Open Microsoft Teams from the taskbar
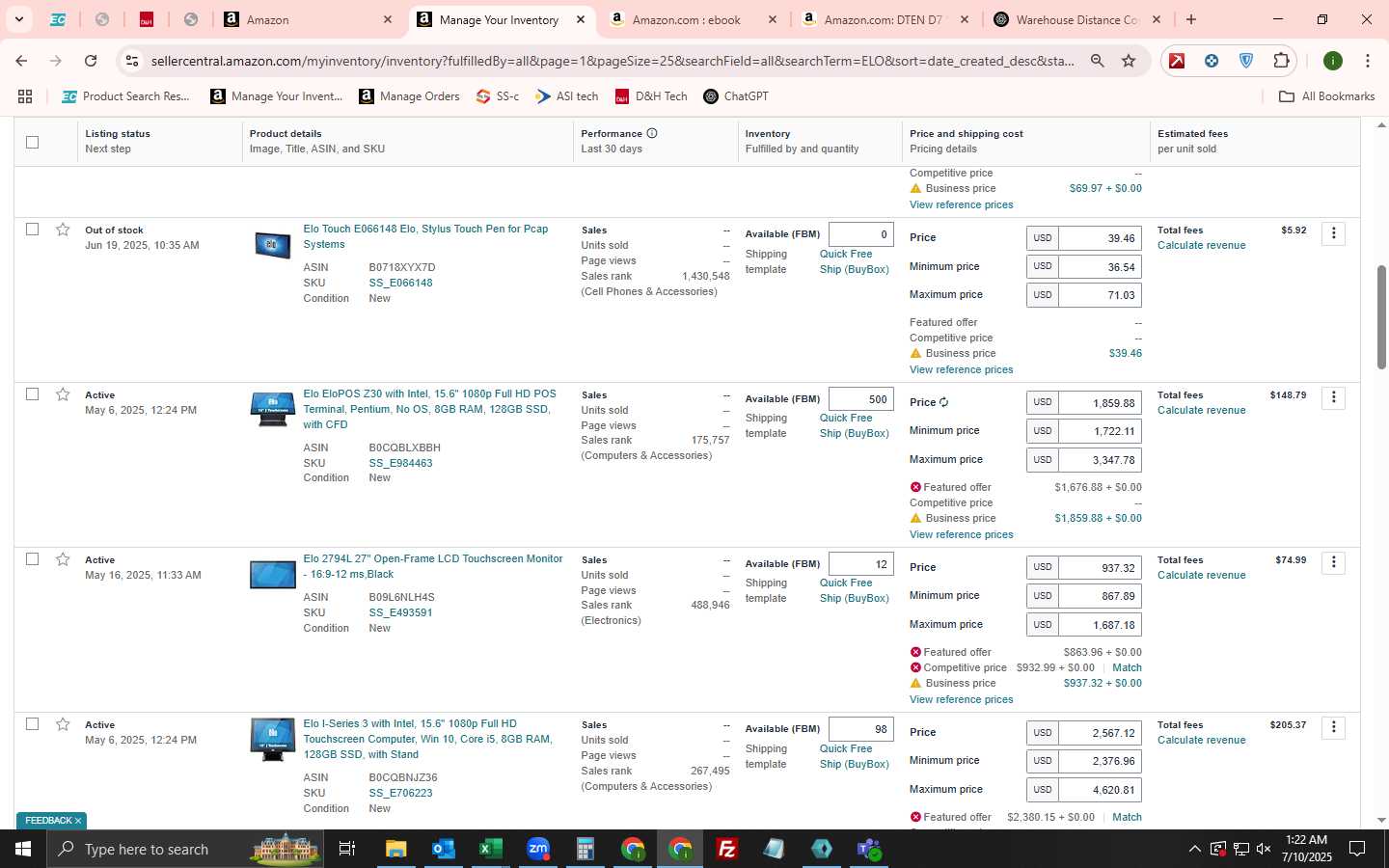 [869, 849]
